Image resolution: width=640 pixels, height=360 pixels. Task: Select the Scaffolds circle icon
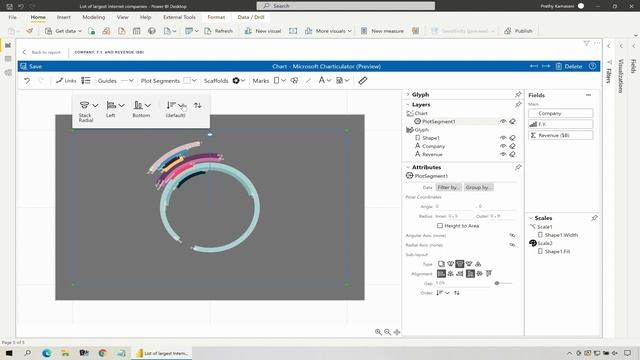coord(236,81)
